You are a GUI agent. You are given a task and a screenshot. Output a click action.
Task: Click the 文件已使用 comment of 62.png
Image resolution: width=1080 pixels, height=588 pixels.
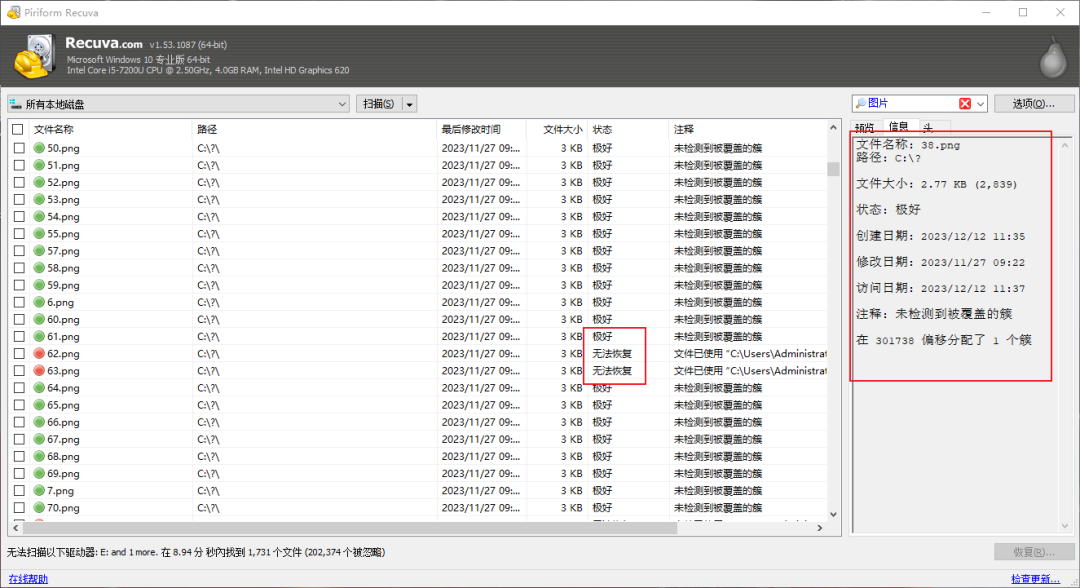[749, 353]
